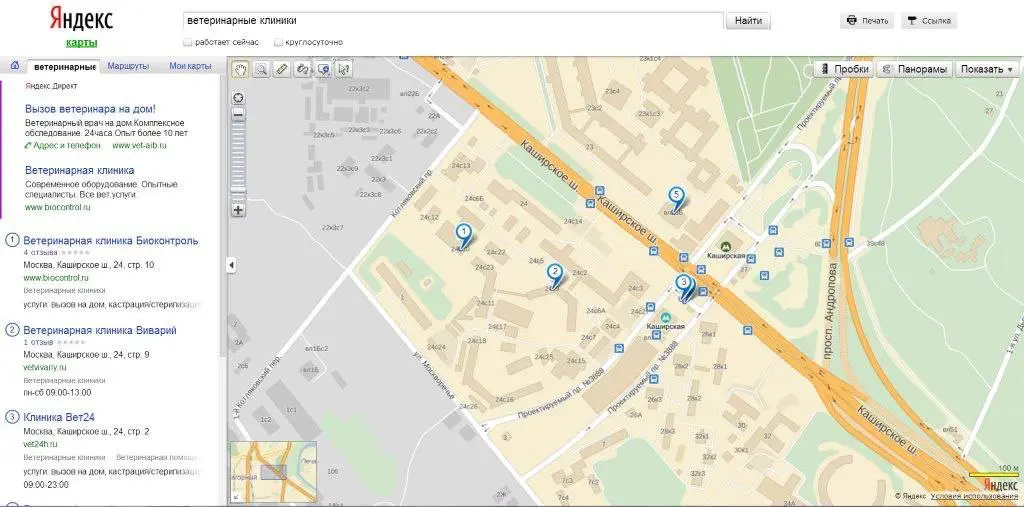Image resolution: width=1024 pixels, height=507 pixels.
Task: Click the Найти search button
Action: click(x=748, y=21)
